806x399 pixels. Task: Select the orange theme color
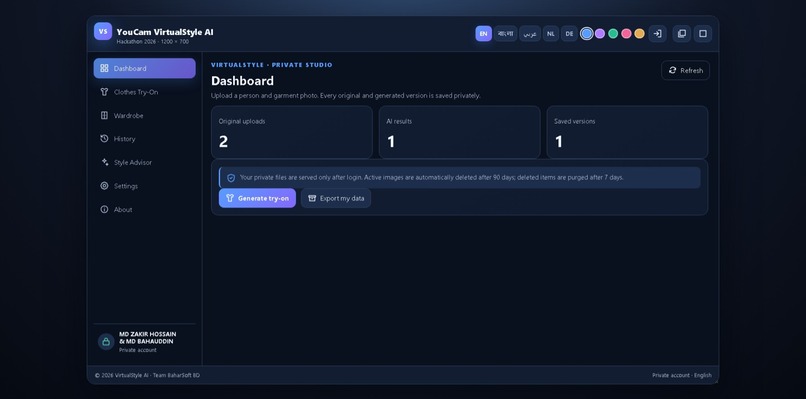(x=639, y=33)
